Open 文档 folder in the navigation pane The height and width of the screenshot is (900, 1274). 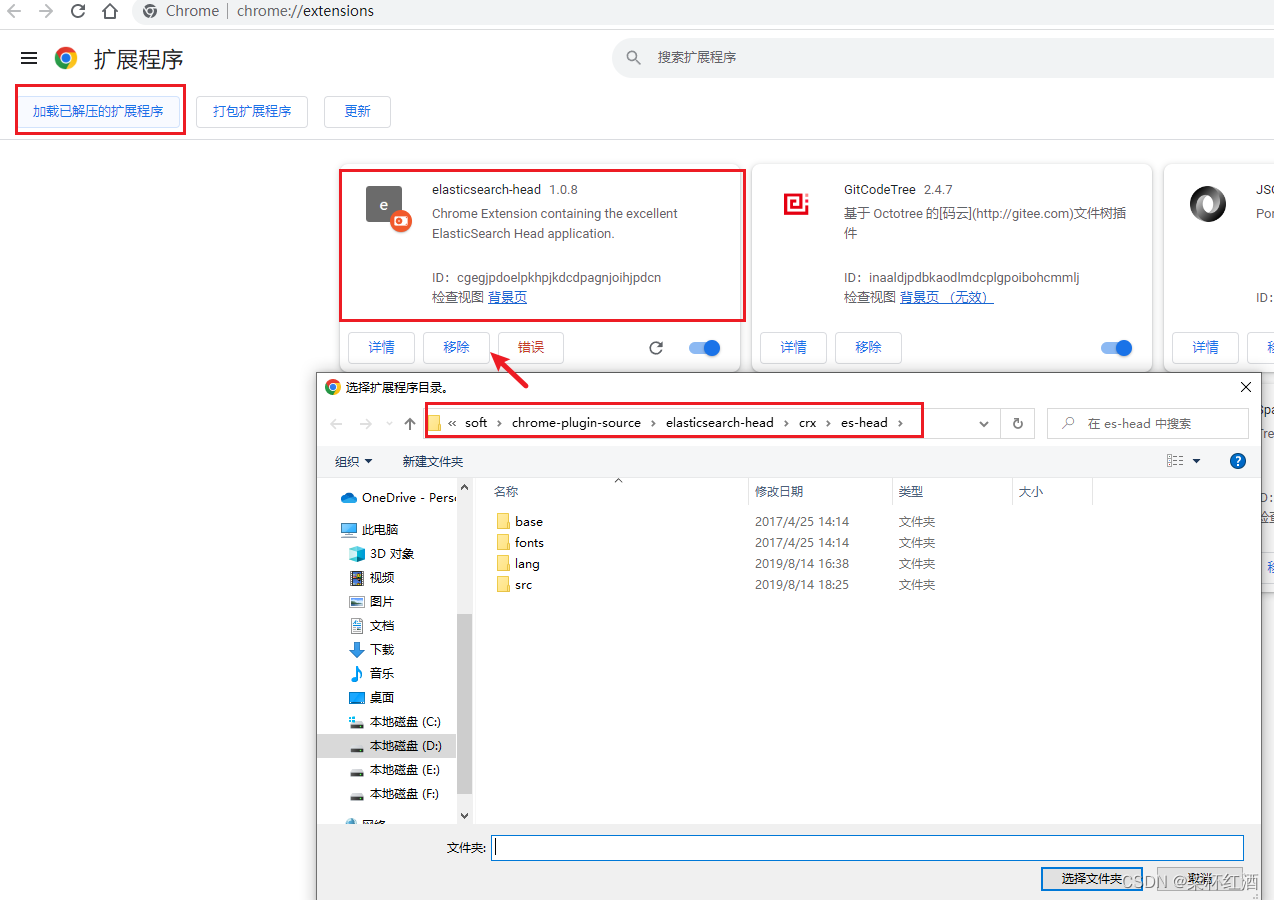click(372, 625)
